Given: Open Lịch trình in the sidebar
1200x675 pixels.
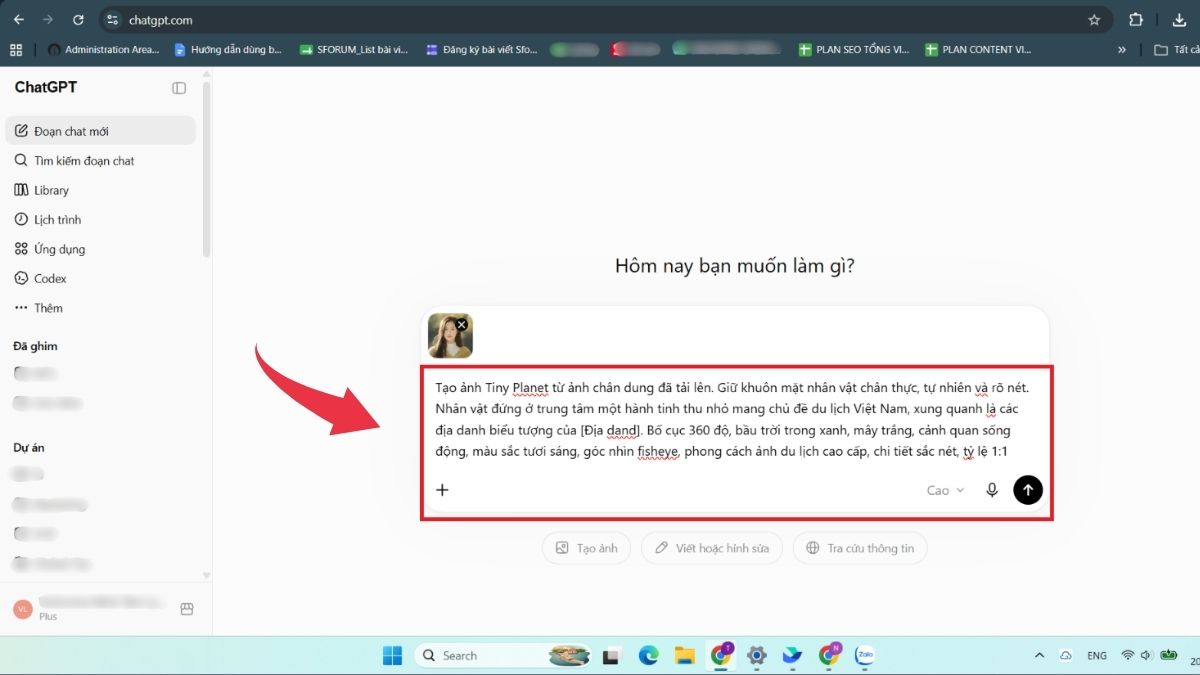Looking at the screenshot, I should click(x=100, y=219).
